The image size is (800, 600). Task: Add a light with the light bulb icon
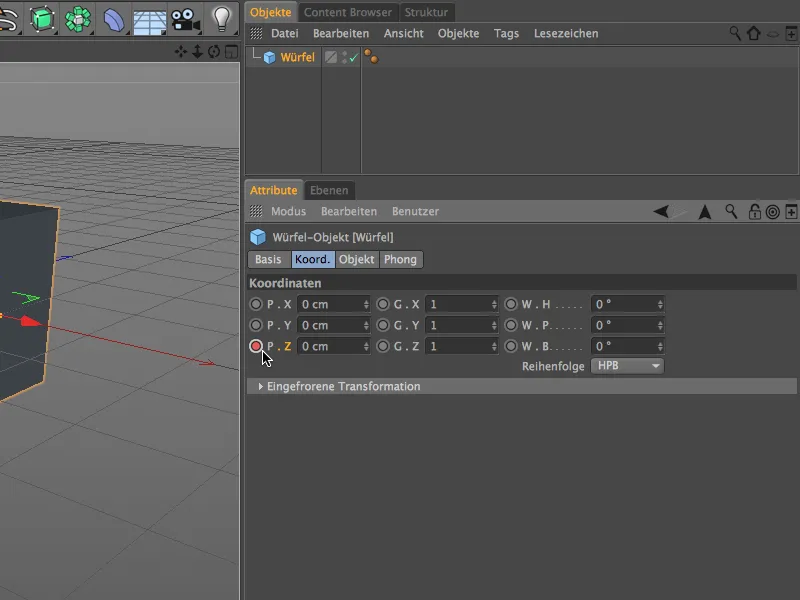pyautogui.click(x=221, y=18)
